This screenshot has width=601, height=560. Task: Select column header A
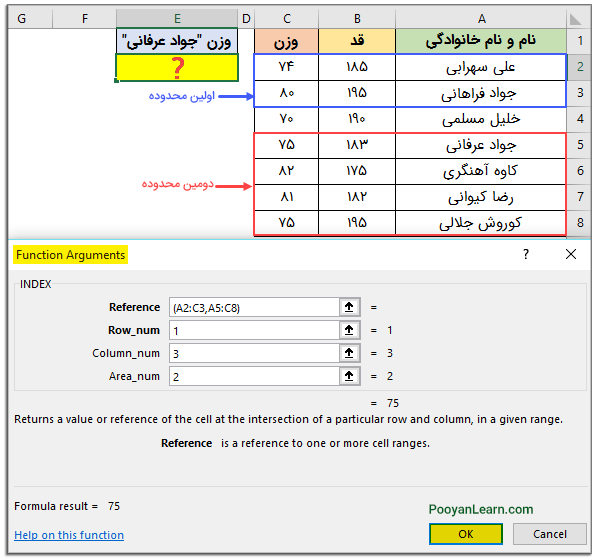tap(481, 18)
